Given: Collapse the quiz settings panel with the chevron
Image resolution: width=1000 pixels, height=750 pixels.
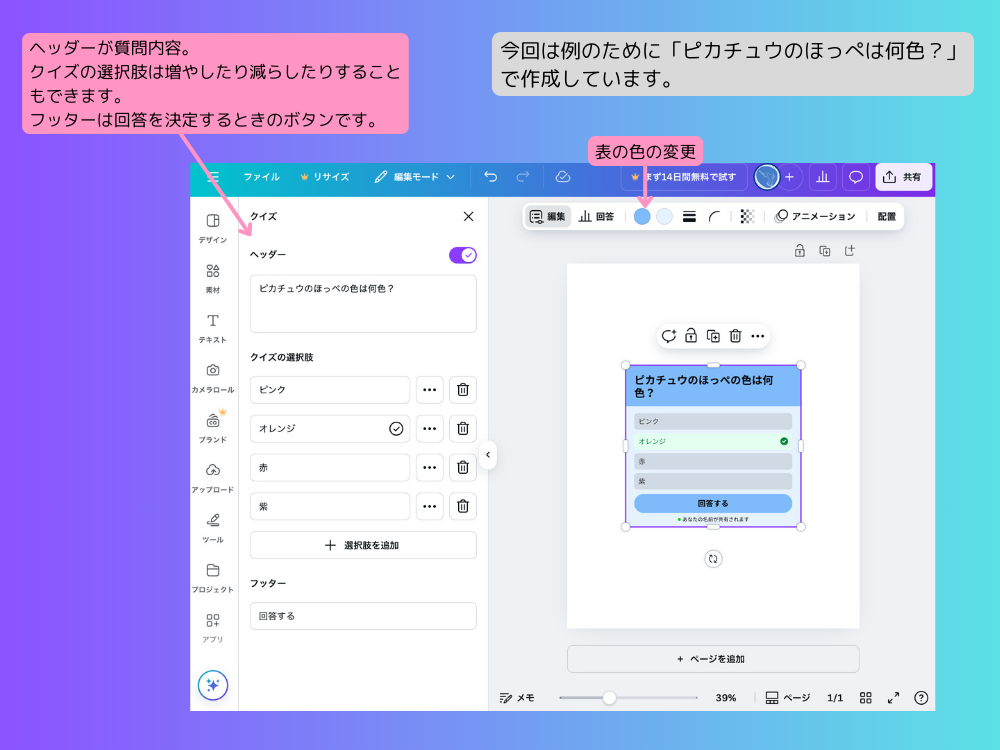Looking at the screenshot, I should [487, 455].
